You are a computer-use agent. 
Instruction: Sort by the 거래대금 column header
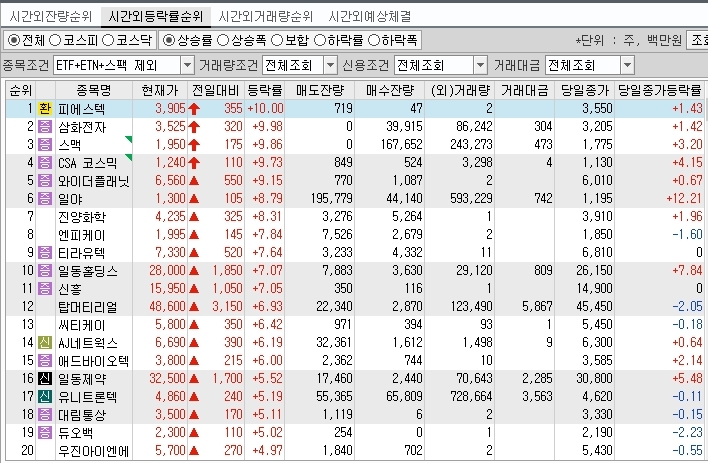pos(525,90)
